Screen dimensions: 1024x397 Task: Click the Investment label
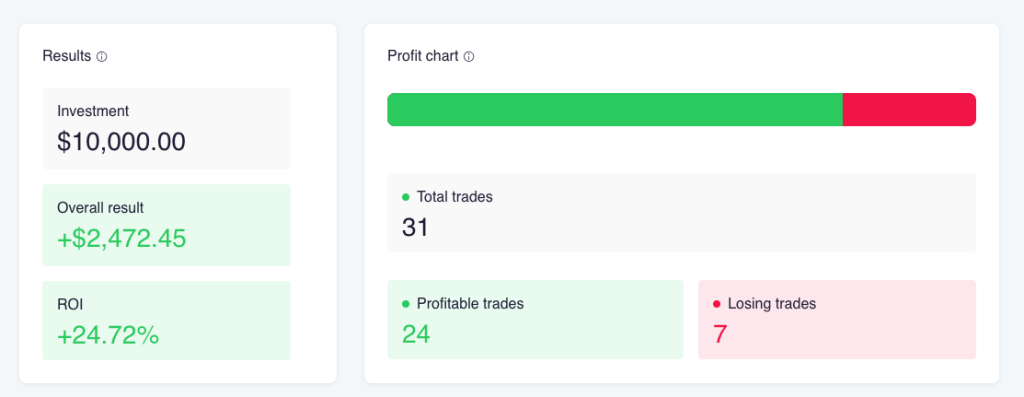click(x=93, y=111)
